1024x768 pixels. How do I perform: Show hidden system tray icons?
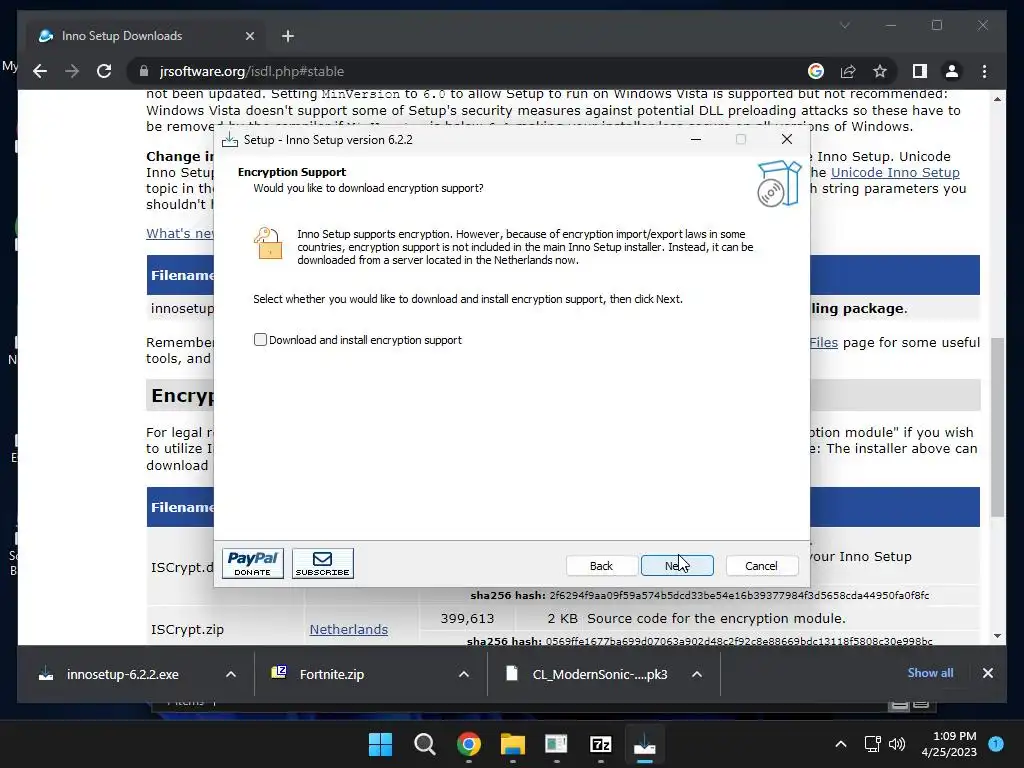click(841, 744)
